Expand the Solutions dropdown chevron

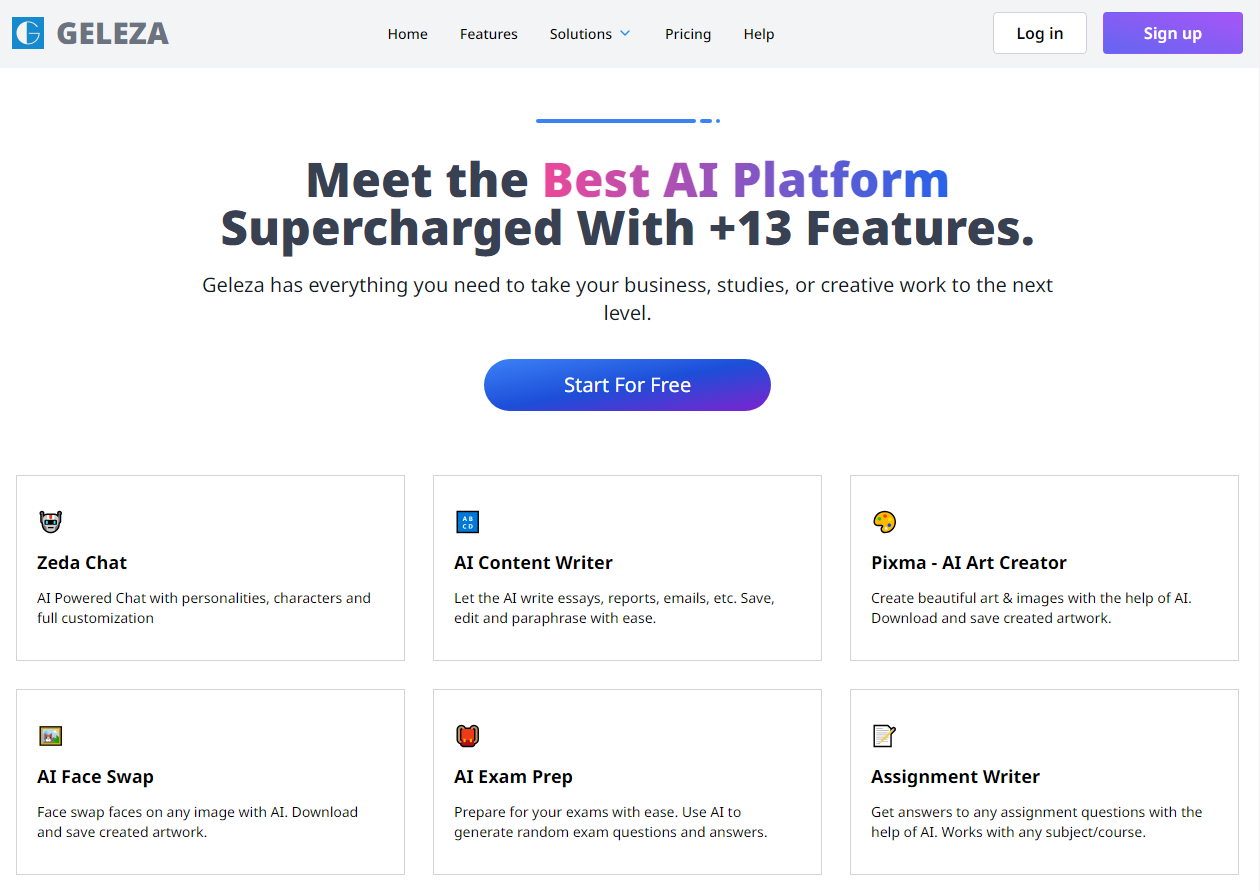tap(625, 34)
